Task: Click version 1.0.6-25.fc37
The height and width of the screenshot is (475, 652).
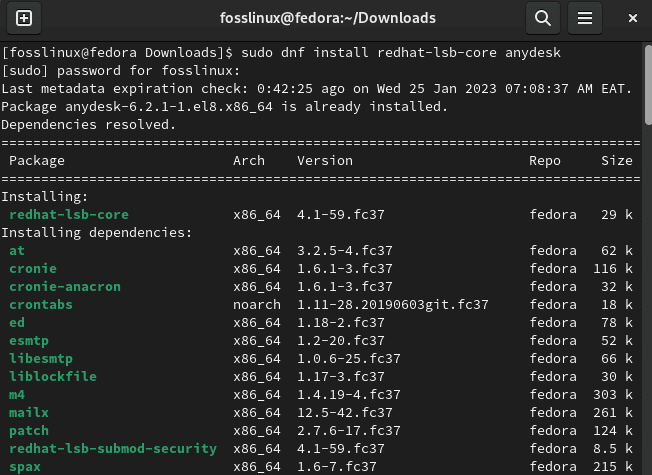Action: 348,359
